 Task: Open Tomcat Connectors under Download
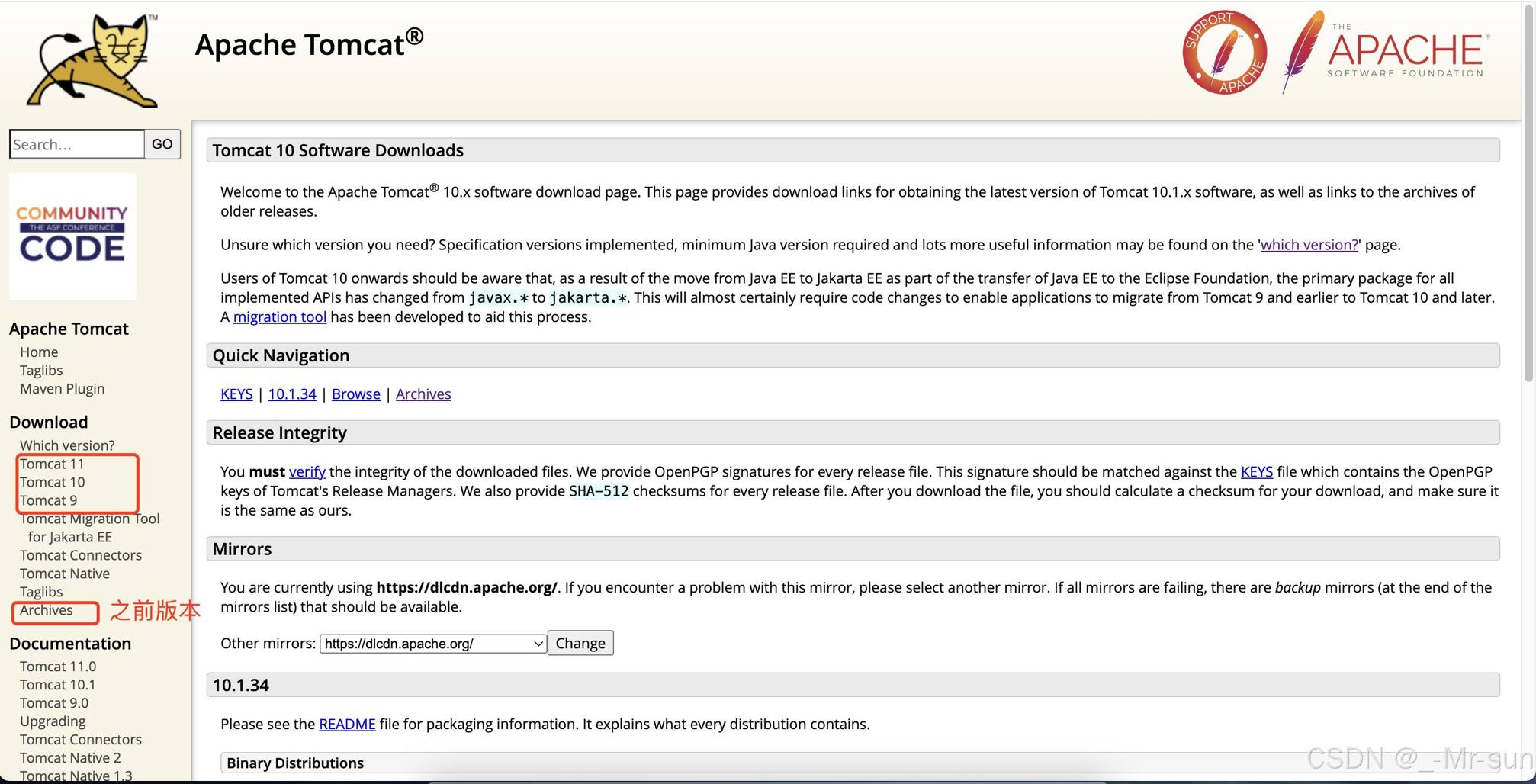tap(81, 554)
